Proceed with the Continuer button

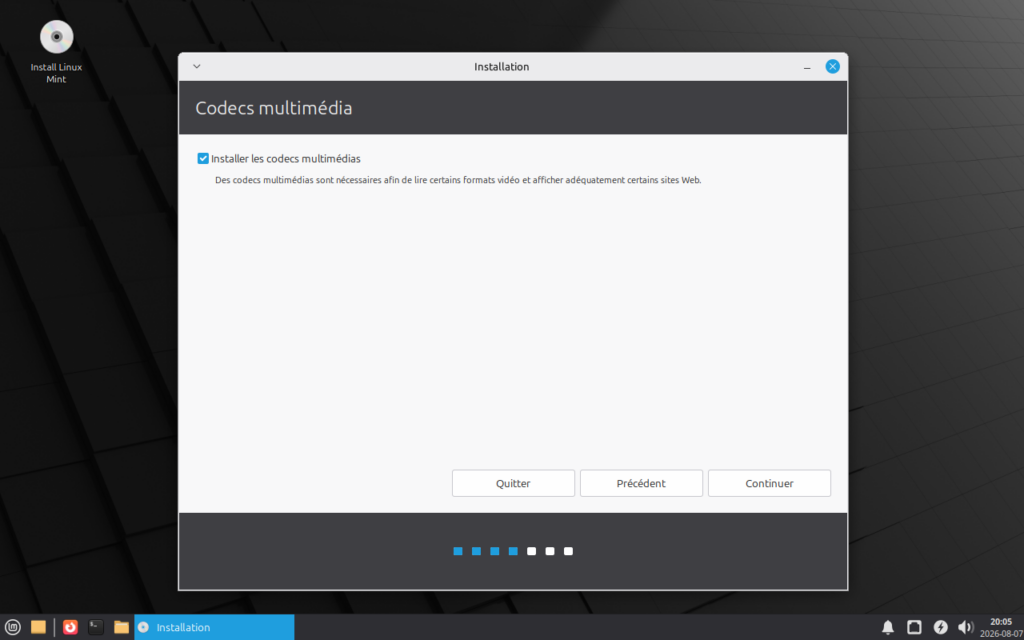(x=769, y=483)
